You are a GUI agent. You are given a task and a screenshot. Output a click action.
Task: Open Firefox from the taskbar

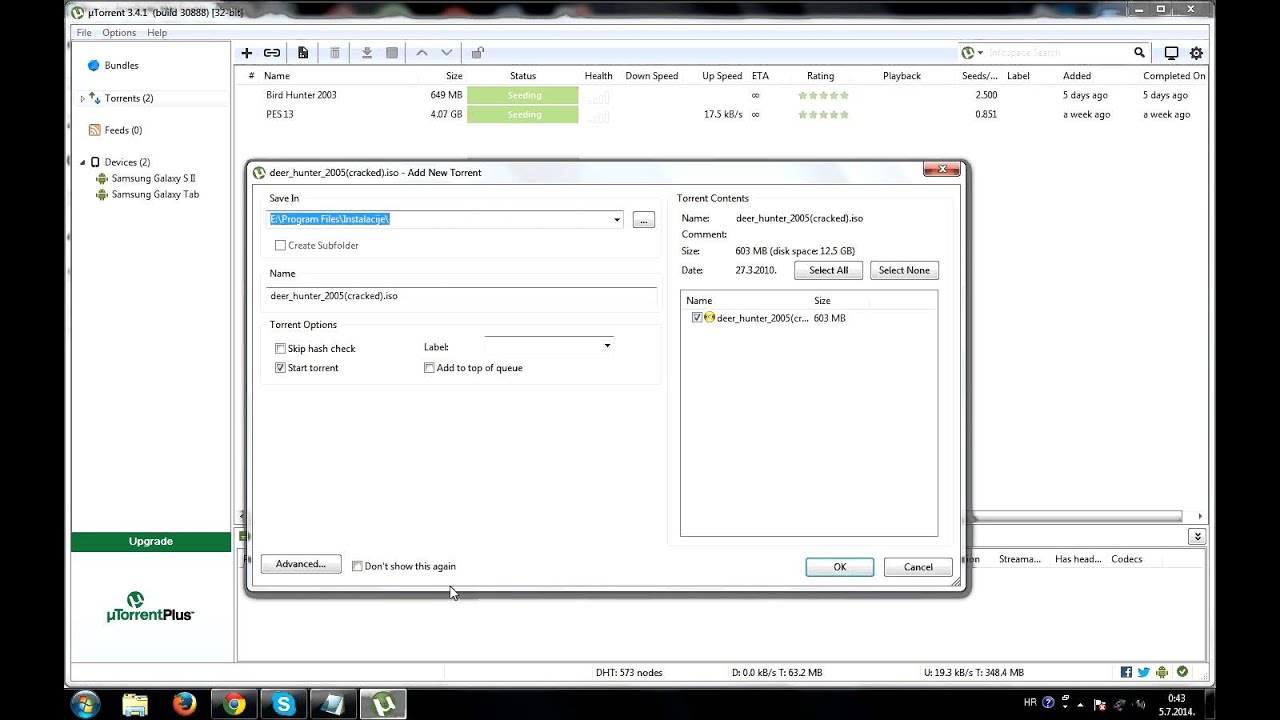pyautogui.click(x=184, y=704)
